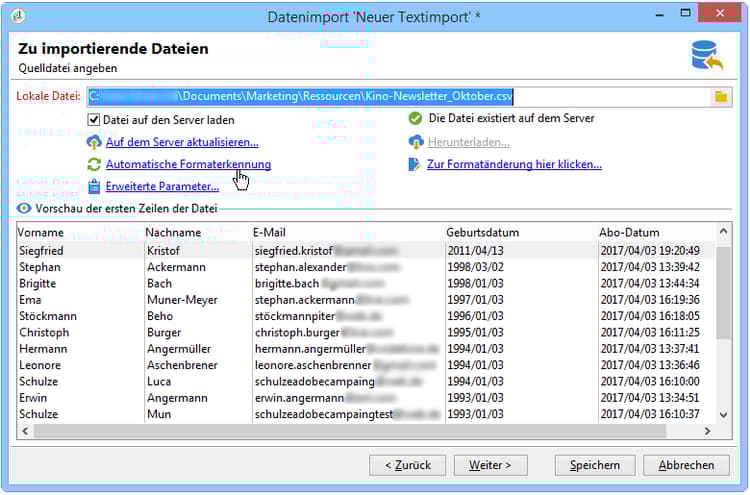Select the 'Hermann' first name cell
This screenshot has height=495, width=750.
pyautogui.click(x=80, y=349)
